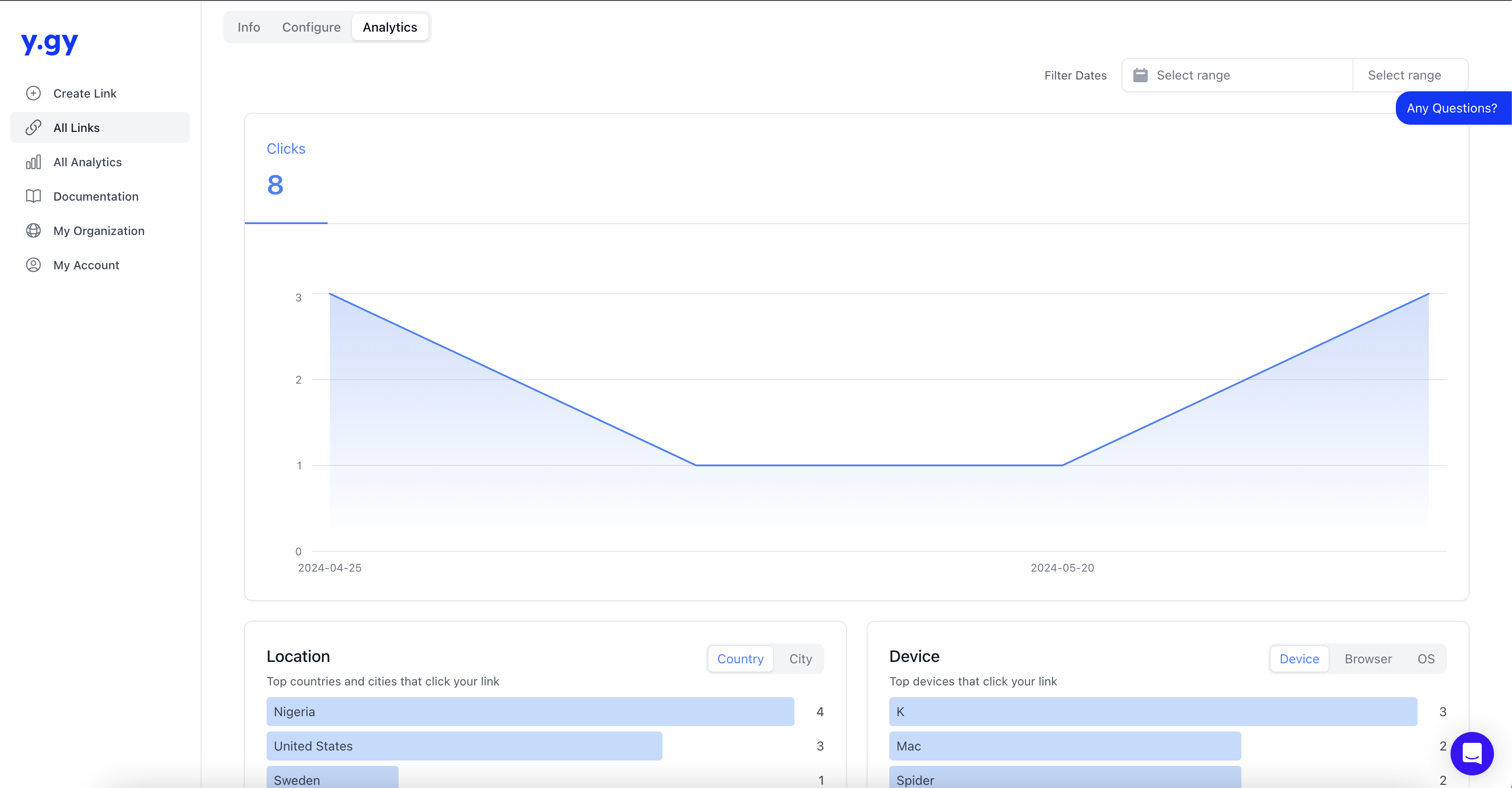This screenshot has width=1512, height=788.
Task: Click United States' click count 3
Action: pos(820,746)
